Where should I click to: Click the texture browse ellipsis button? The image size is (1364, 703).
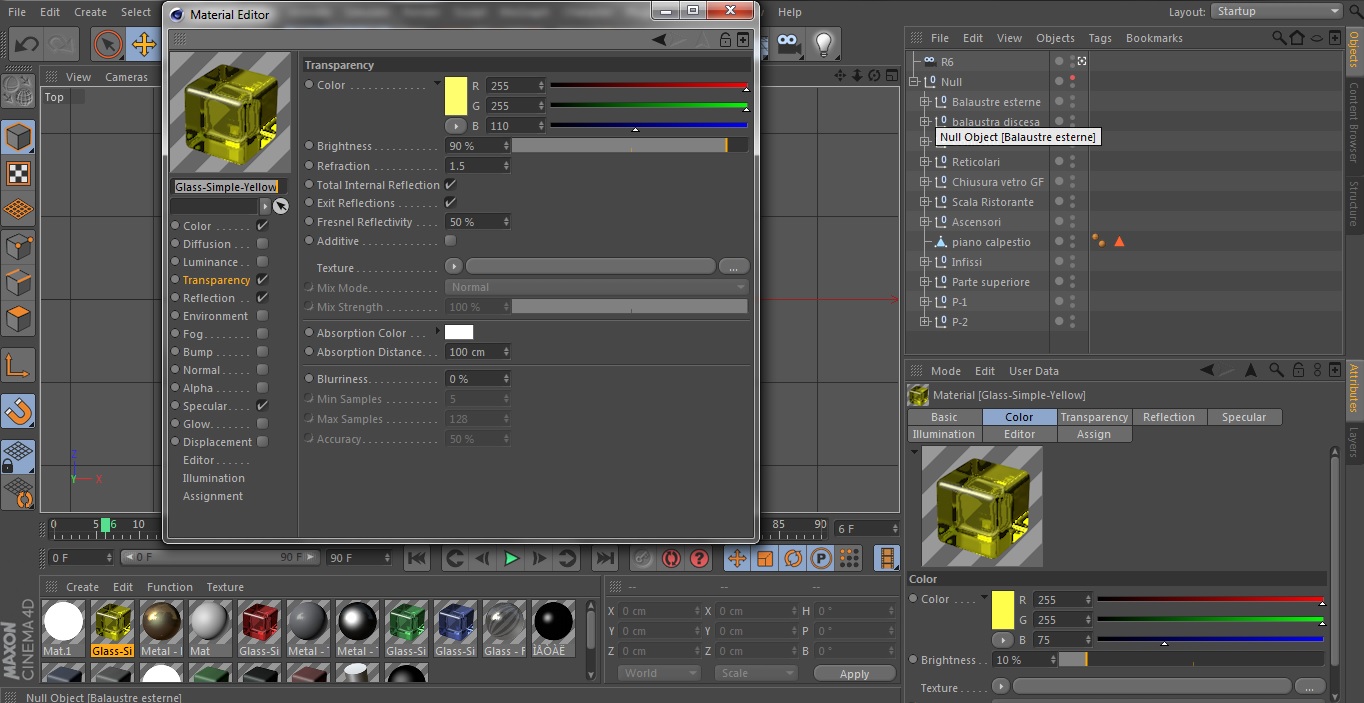(734, 267)
